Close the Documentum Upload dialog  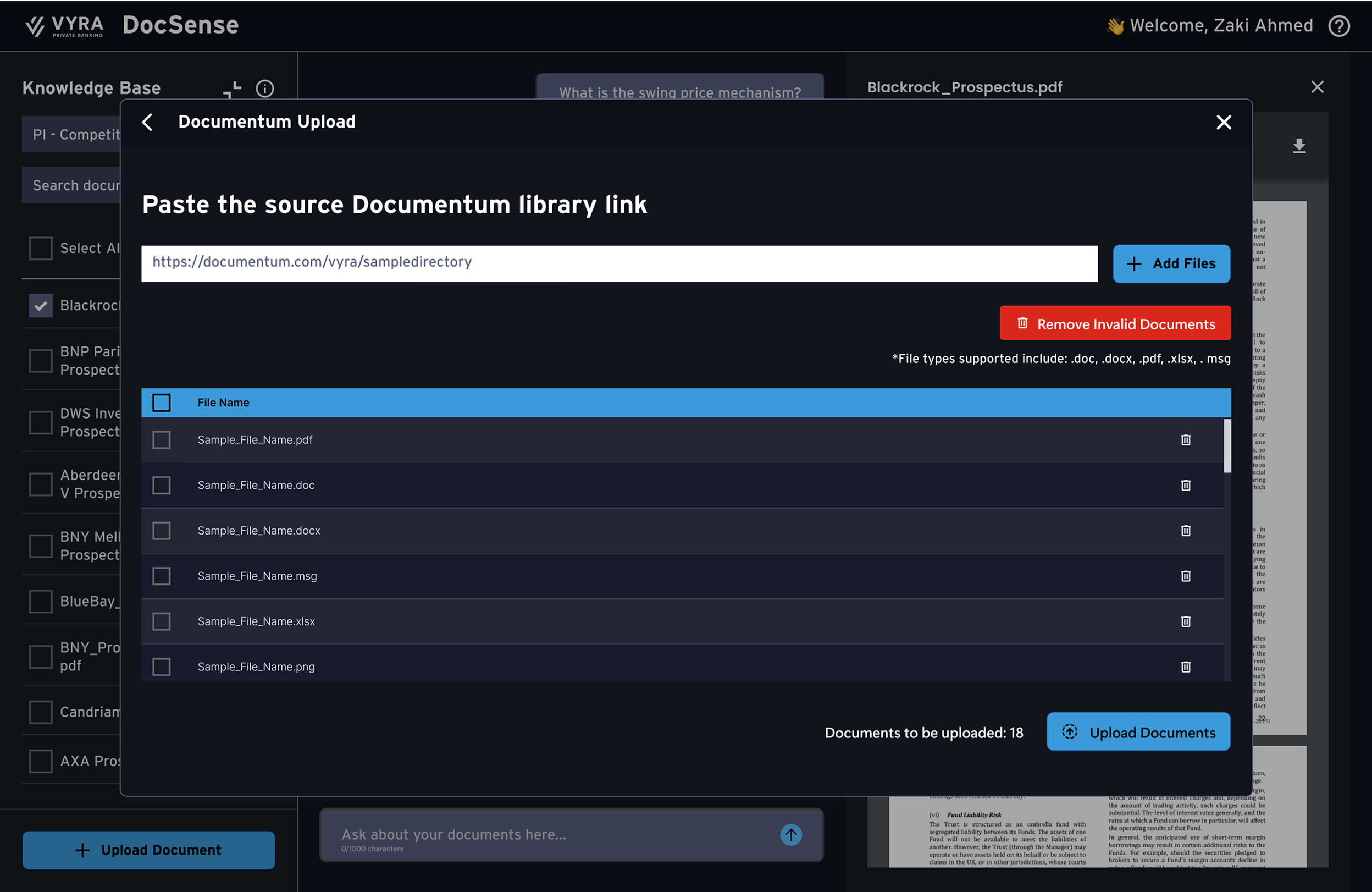point(1223,122)
